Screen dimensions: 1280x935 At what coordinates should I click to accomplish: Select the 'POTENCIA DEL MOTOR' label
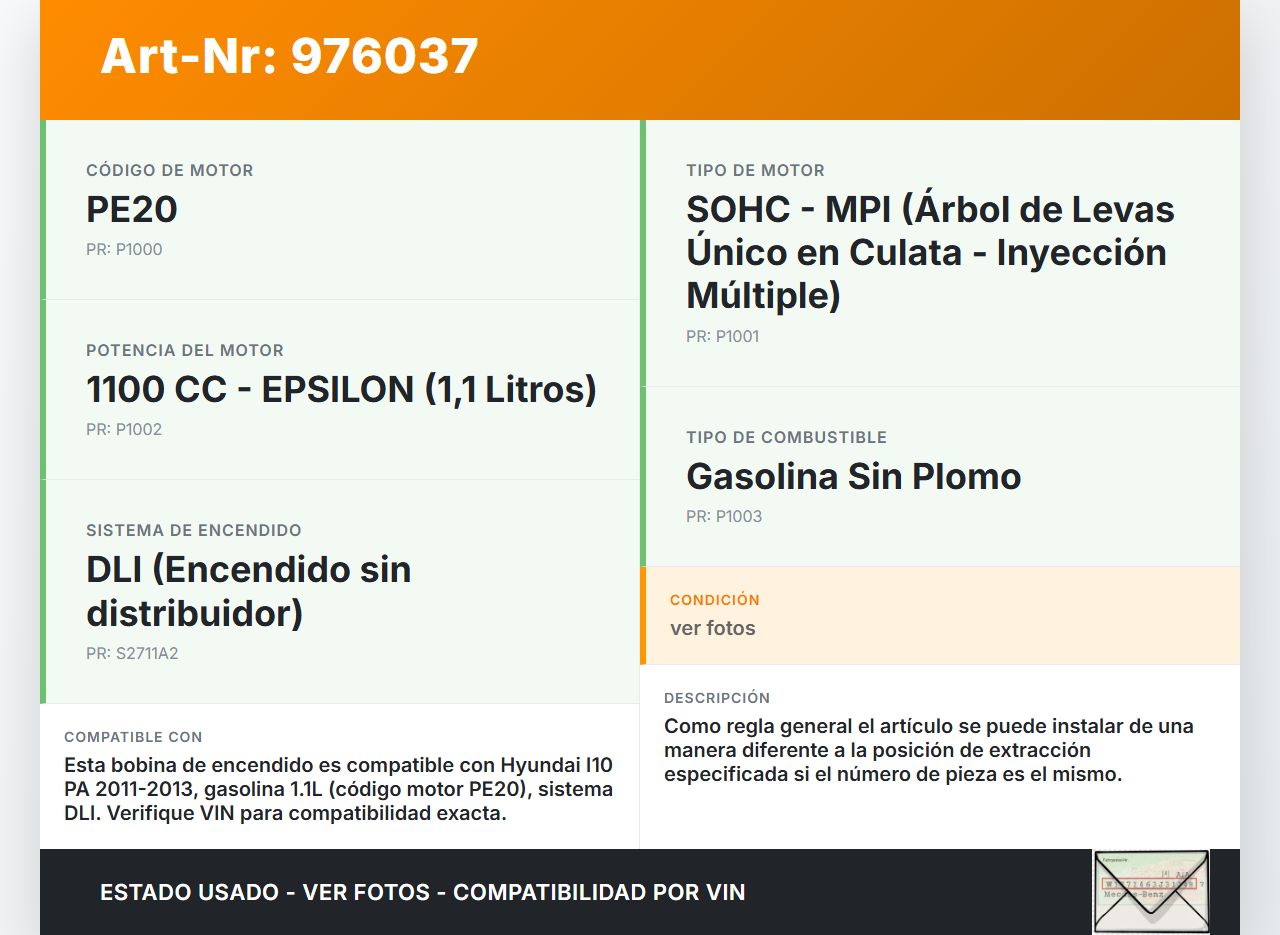185,350
